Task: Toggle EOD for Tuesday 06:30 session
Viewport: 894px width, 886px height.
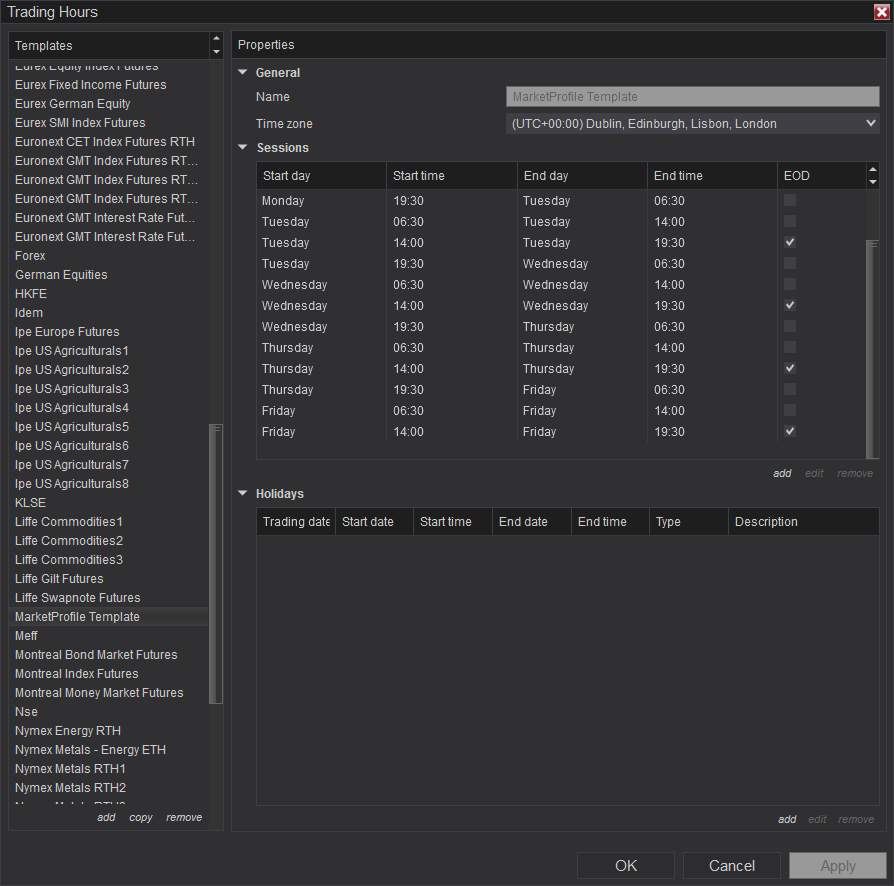Action: 790,221
